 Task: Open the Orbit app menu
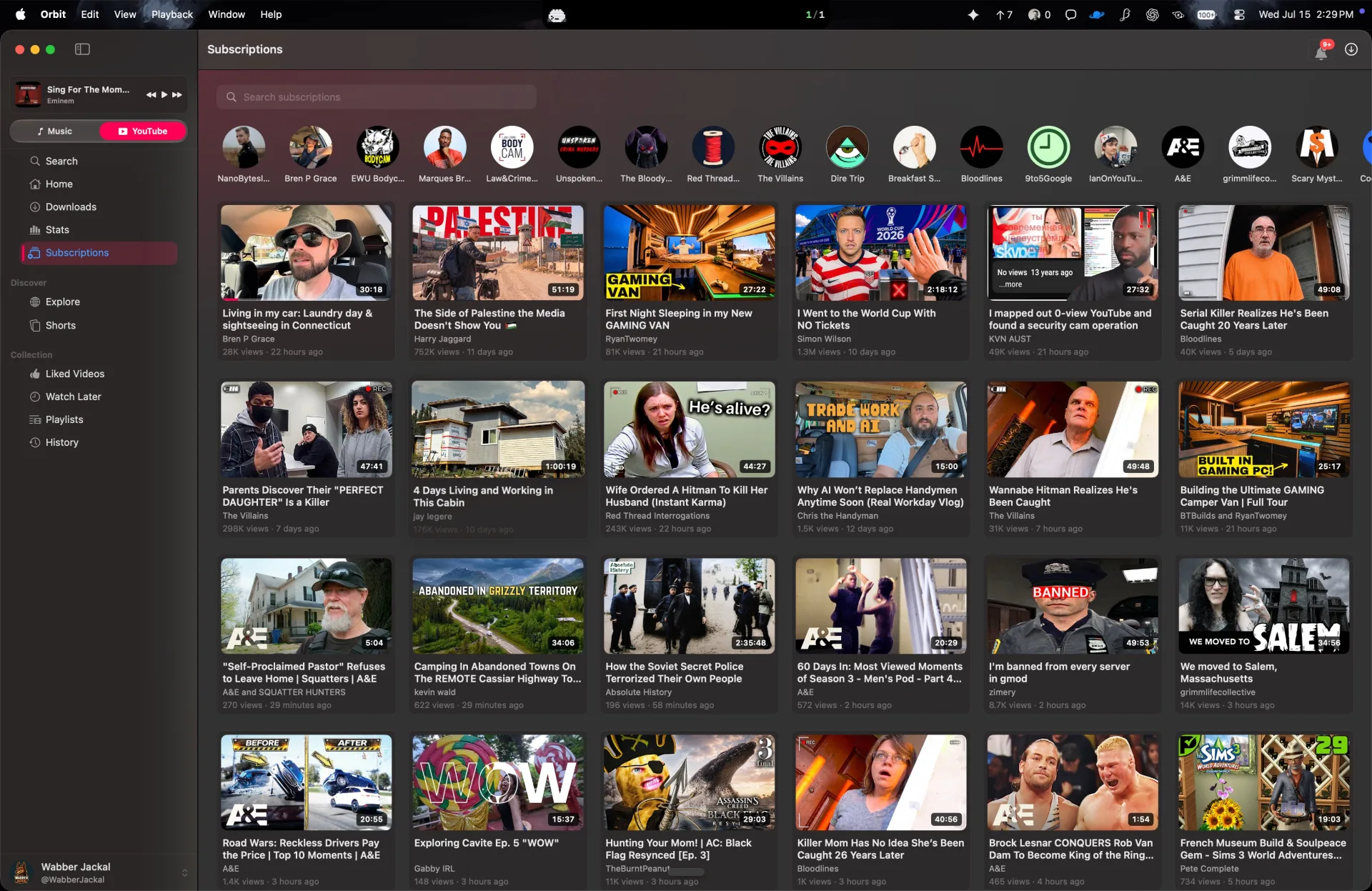pyautogui.click(x=53, y=14)
